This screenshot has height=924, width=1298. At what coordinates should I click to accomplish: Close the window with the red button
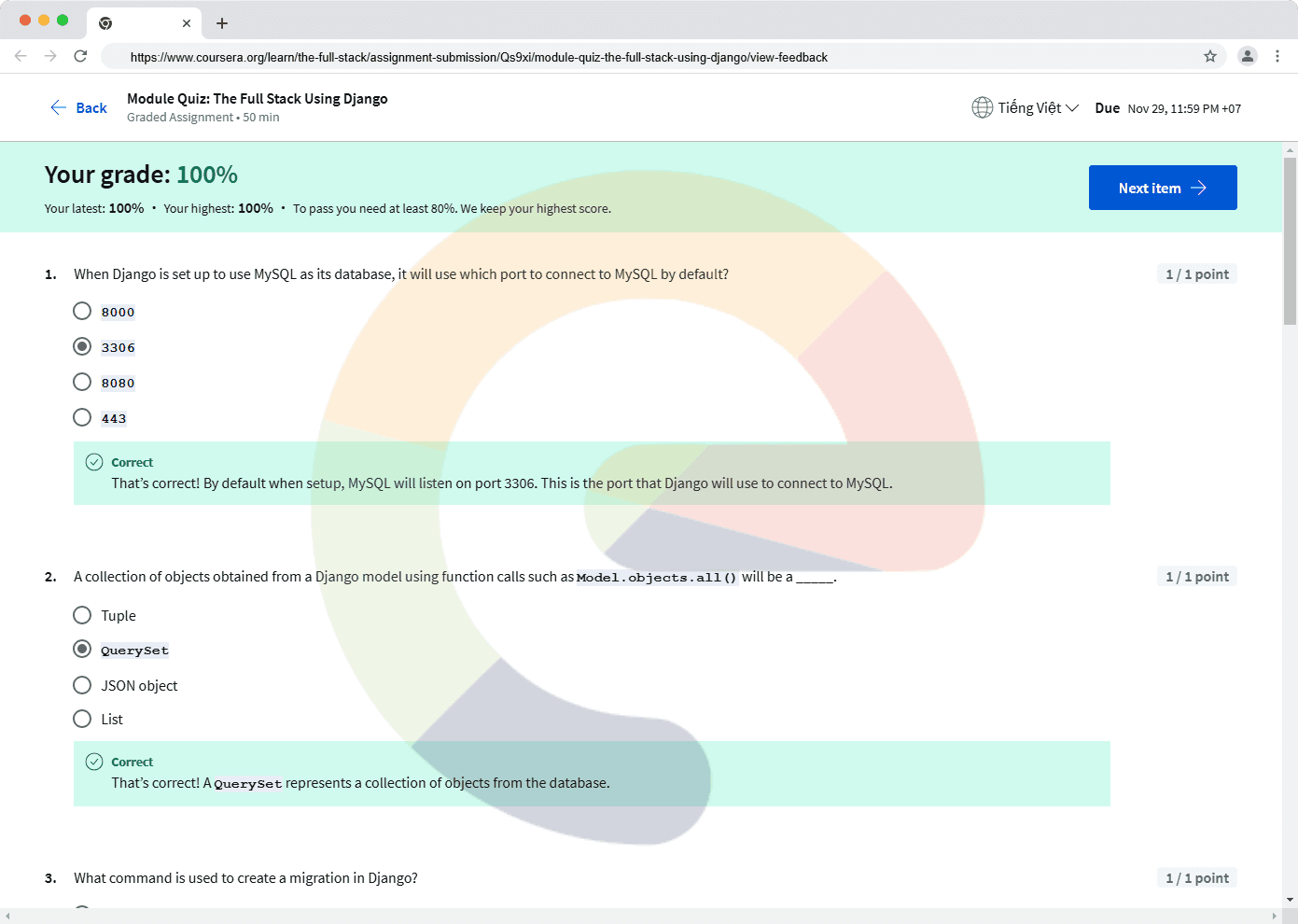pos(25,20)
